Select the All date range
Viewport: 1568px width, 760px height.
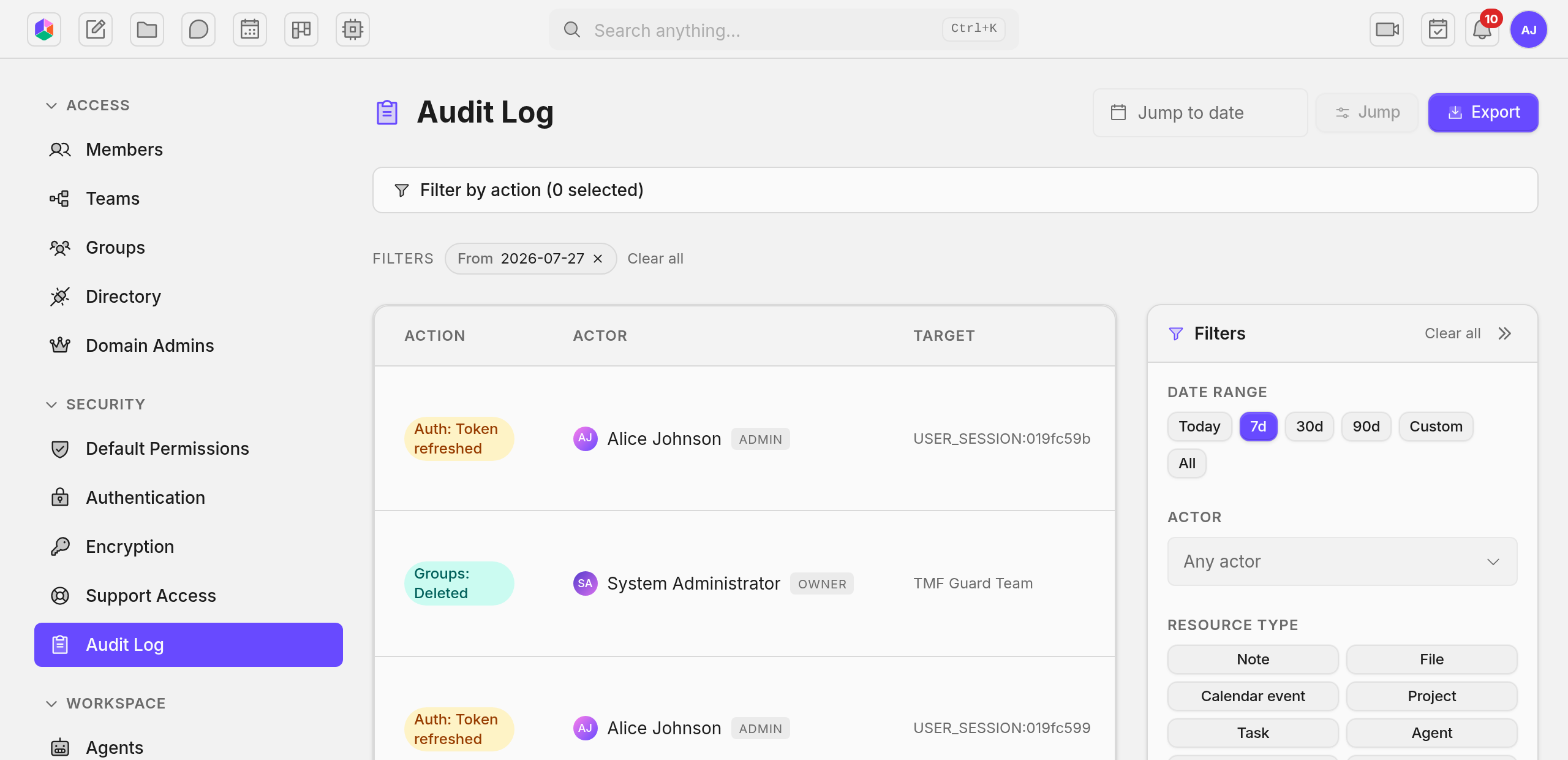1187,463
